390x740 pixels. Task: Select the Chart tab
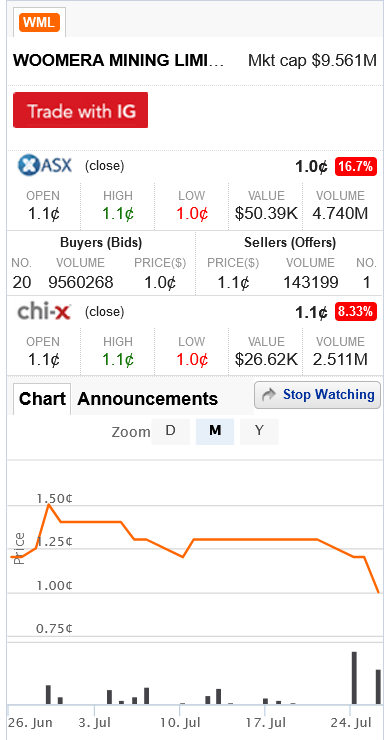[x=42, y=399]
